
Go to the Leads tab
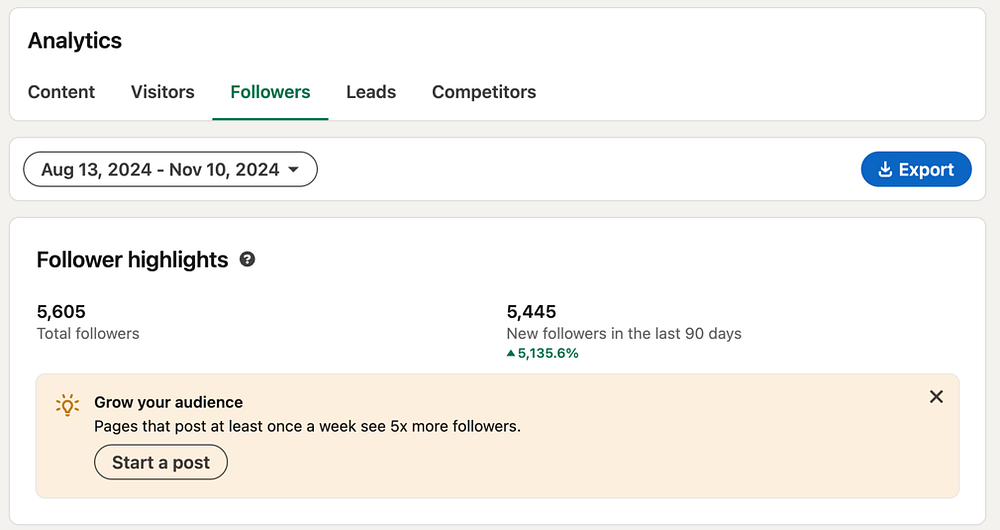tap(371, 92)
